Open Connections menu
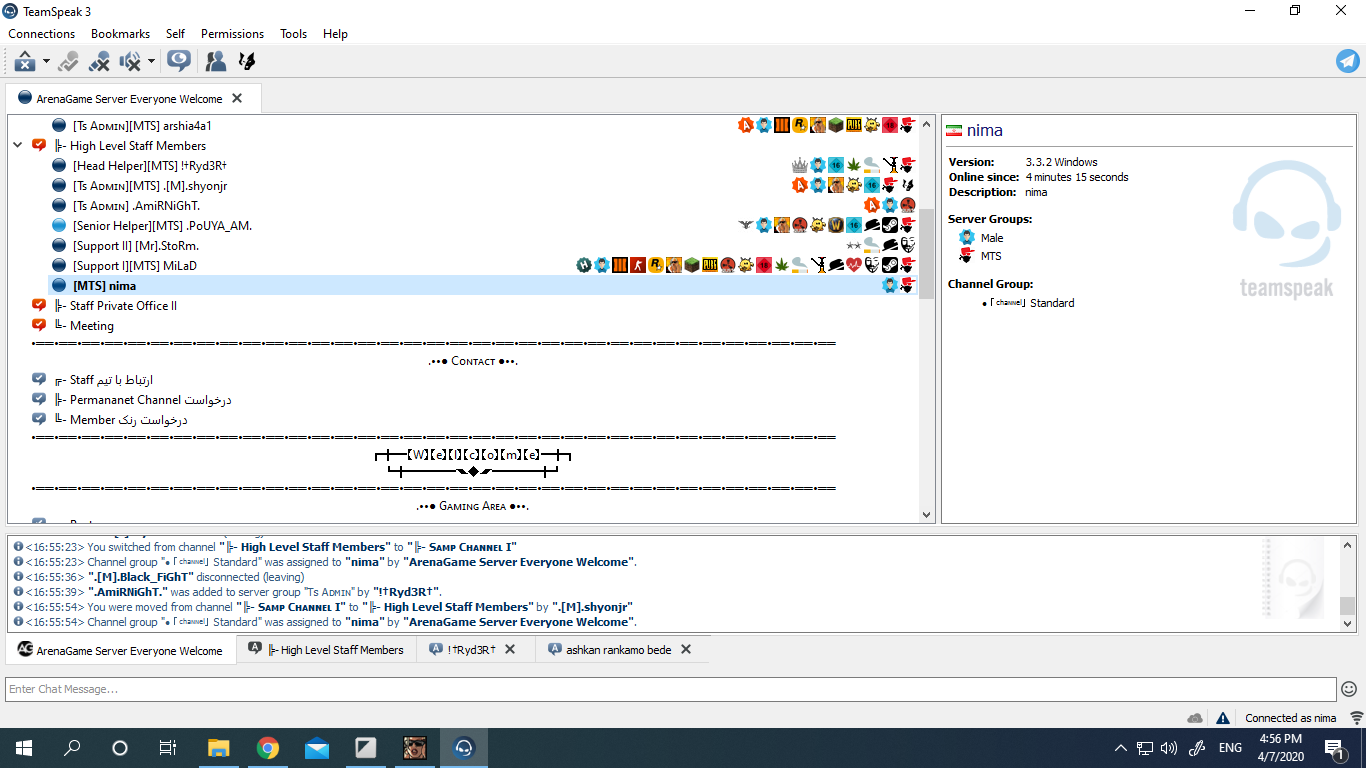The height and width of the screenshot is (768, 1366). pyautogui.click(x=42, y=34)
